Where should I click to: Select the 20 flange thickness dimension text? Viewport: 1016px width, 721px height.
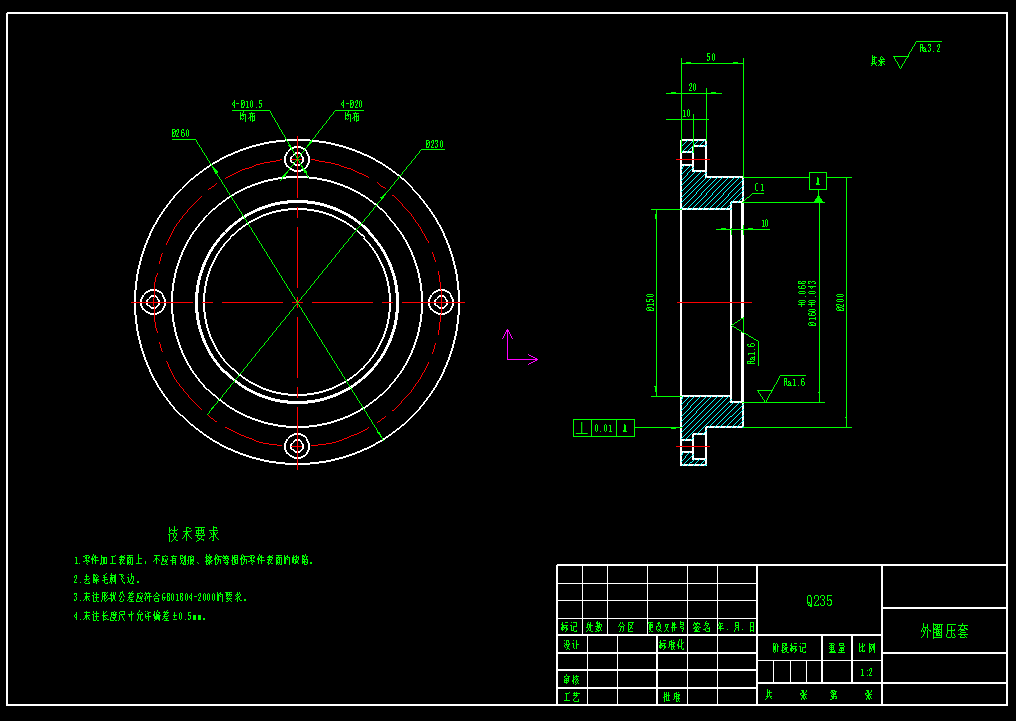click(x=693, y=87)
